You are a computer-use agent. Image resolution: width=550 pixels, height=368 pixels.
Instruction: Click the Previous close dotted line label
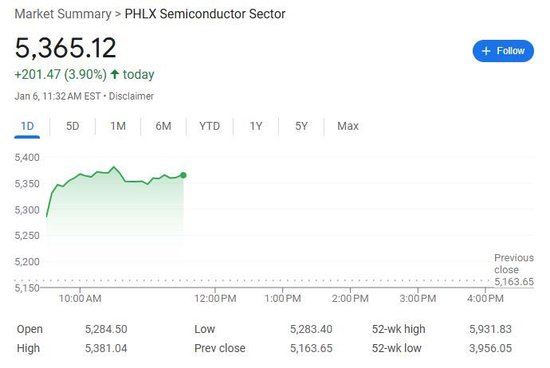tap(514, 269)
